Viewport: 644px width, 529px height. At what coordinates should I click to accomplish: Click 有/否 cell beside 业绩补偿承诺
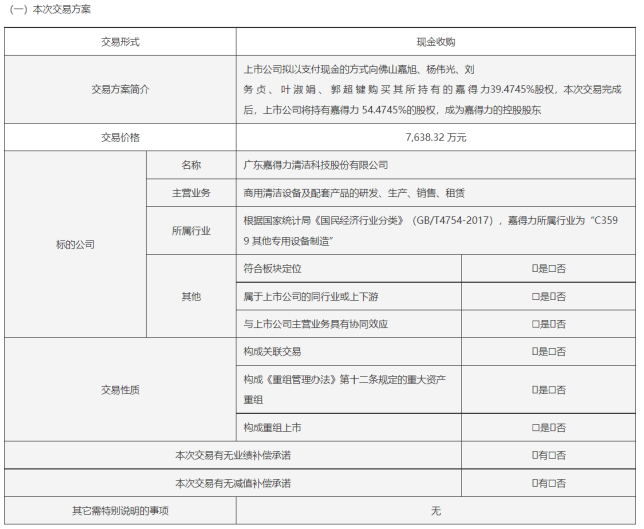click(548, 455)
